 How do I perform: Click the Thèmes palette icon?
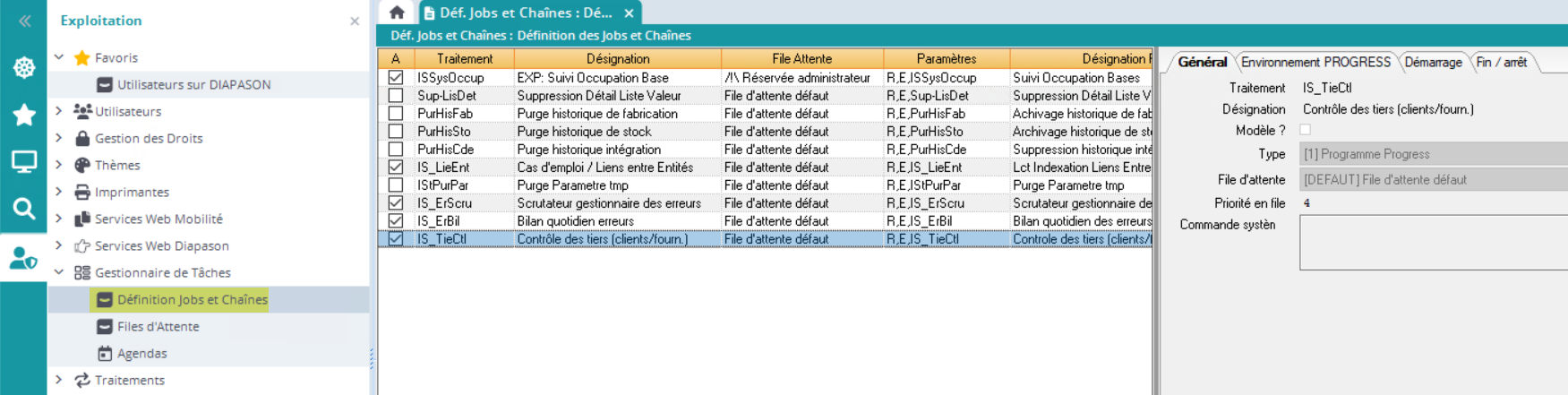coord(82,165)
